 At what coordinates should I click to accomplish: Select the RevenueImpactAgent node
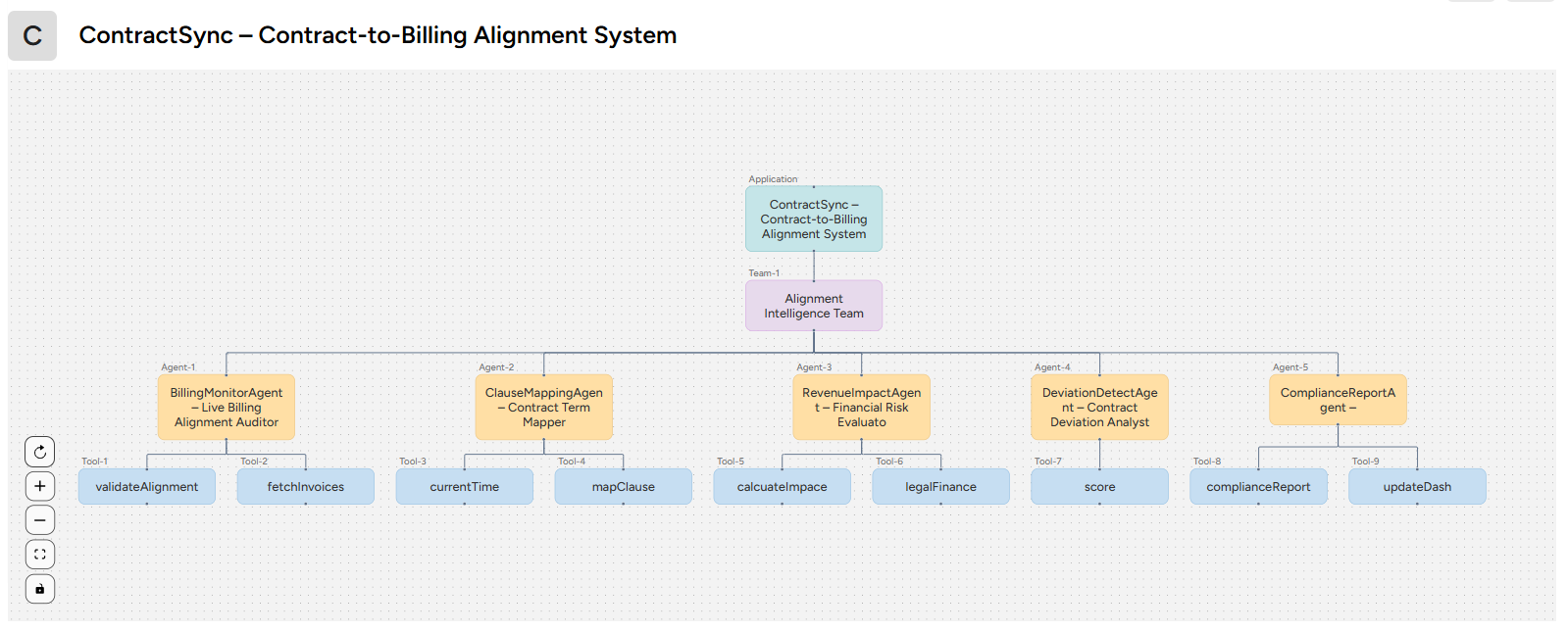tap(861, 408)
